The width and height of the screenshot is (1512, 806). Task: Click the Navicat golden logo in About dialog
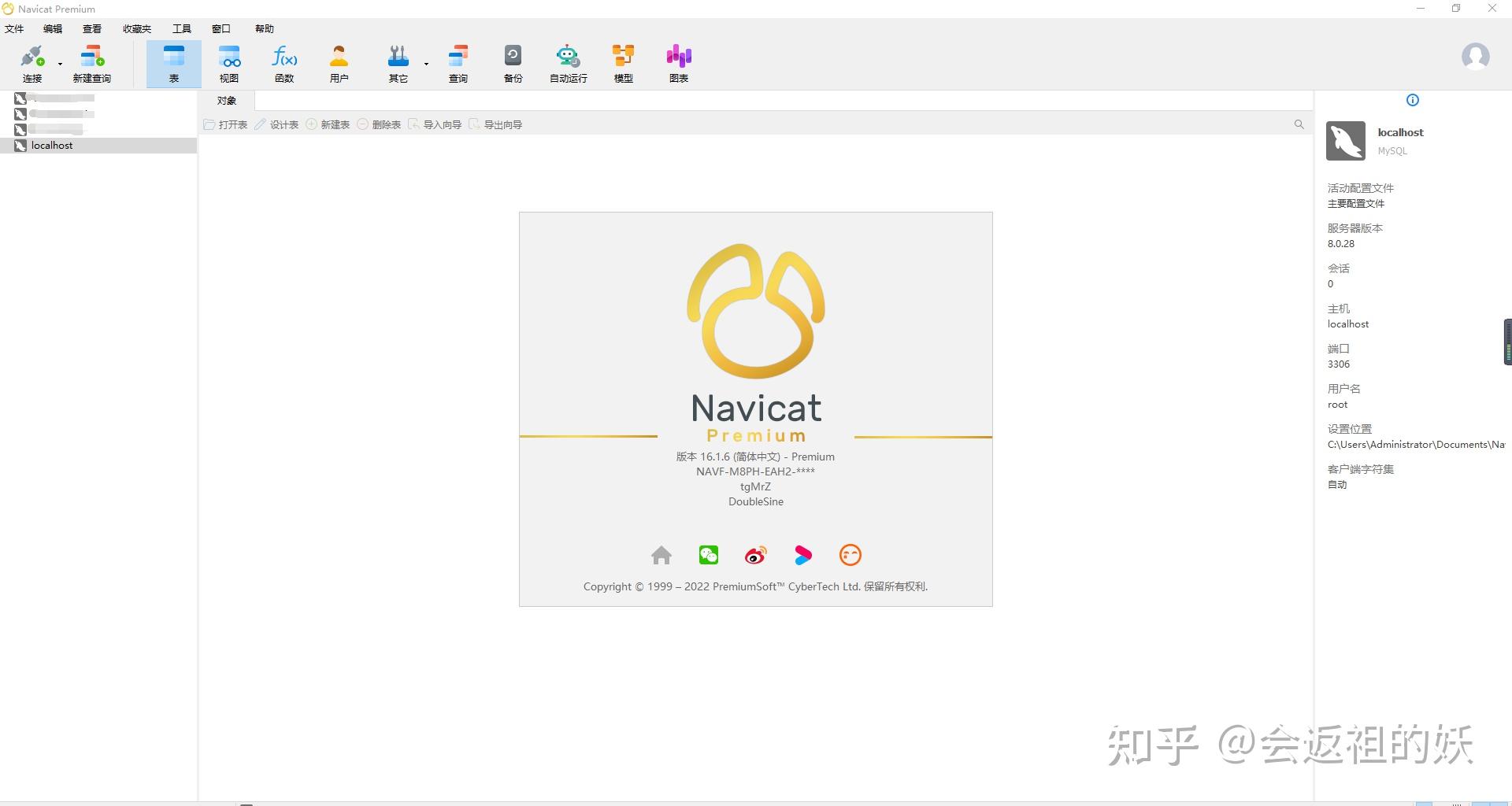click(756, 311)
